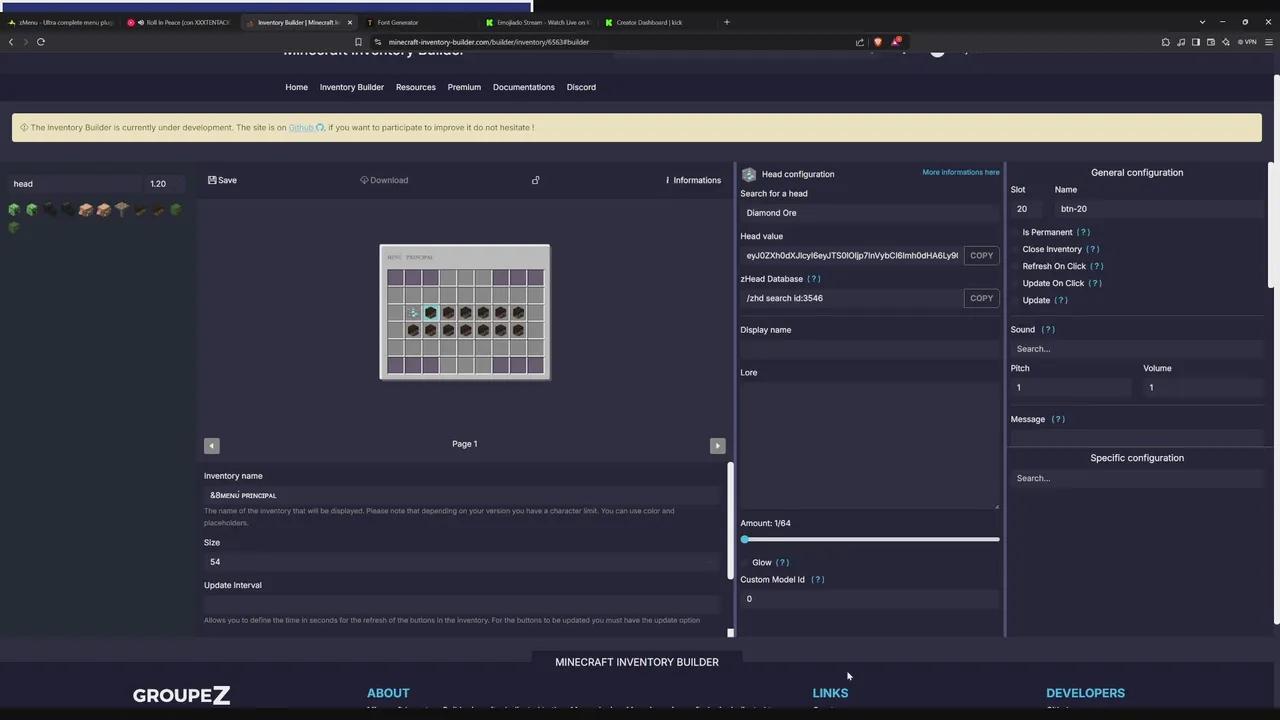Screen dimensions: 1280x720
Task: Open the version 1.20 dropdown
Action: [165, 184]
